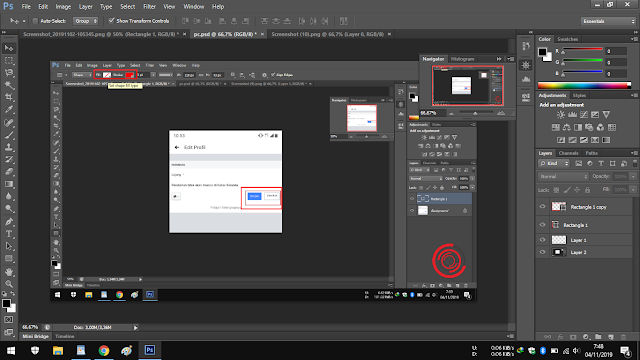This screenshot has width=640, height=360.
Task: Open the layer blend mode Normal dropdown
Action: click(563, 177)
